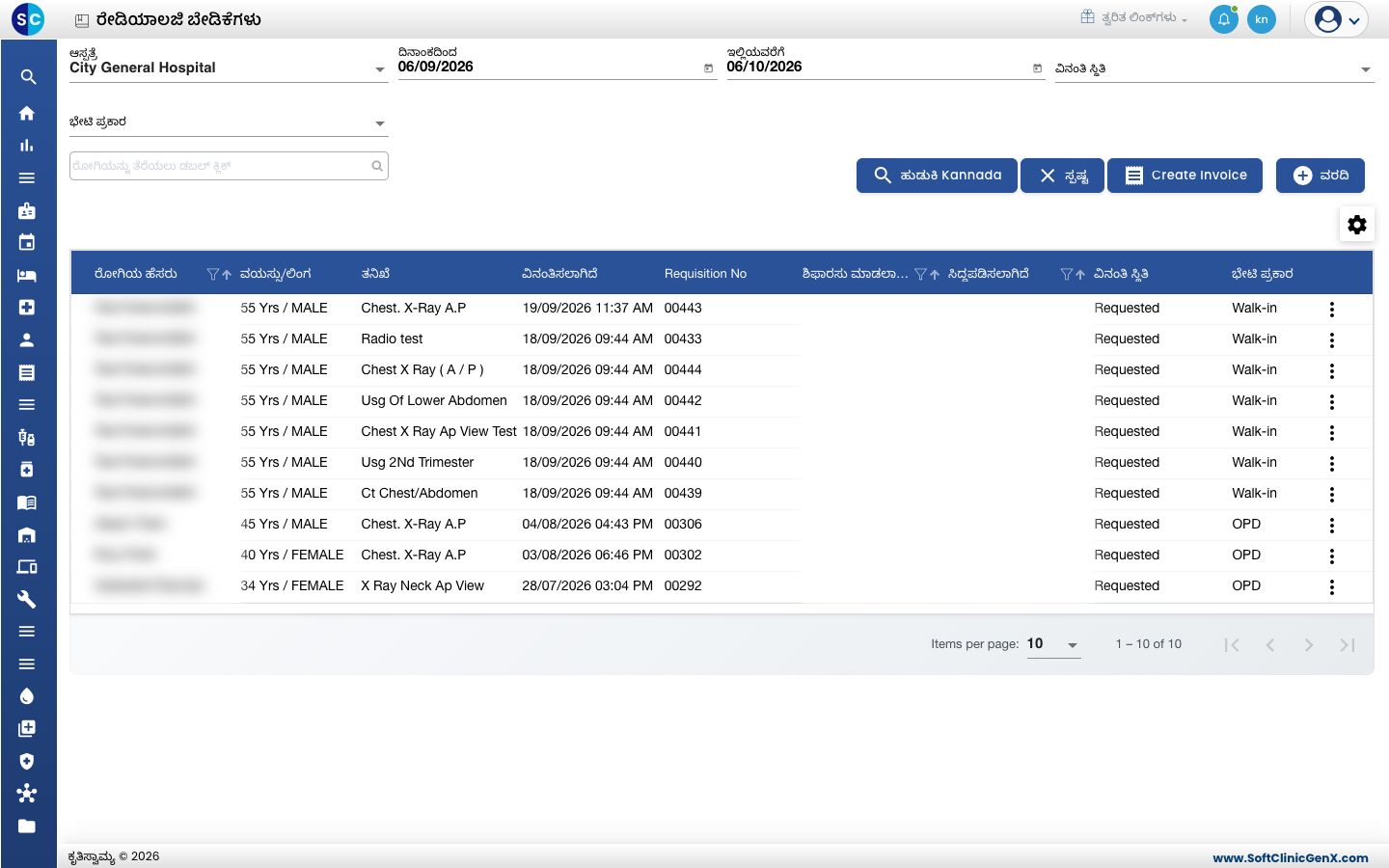Click the notification bell icon
The height and width of the screenshot is (868, 1389).
1224,19
